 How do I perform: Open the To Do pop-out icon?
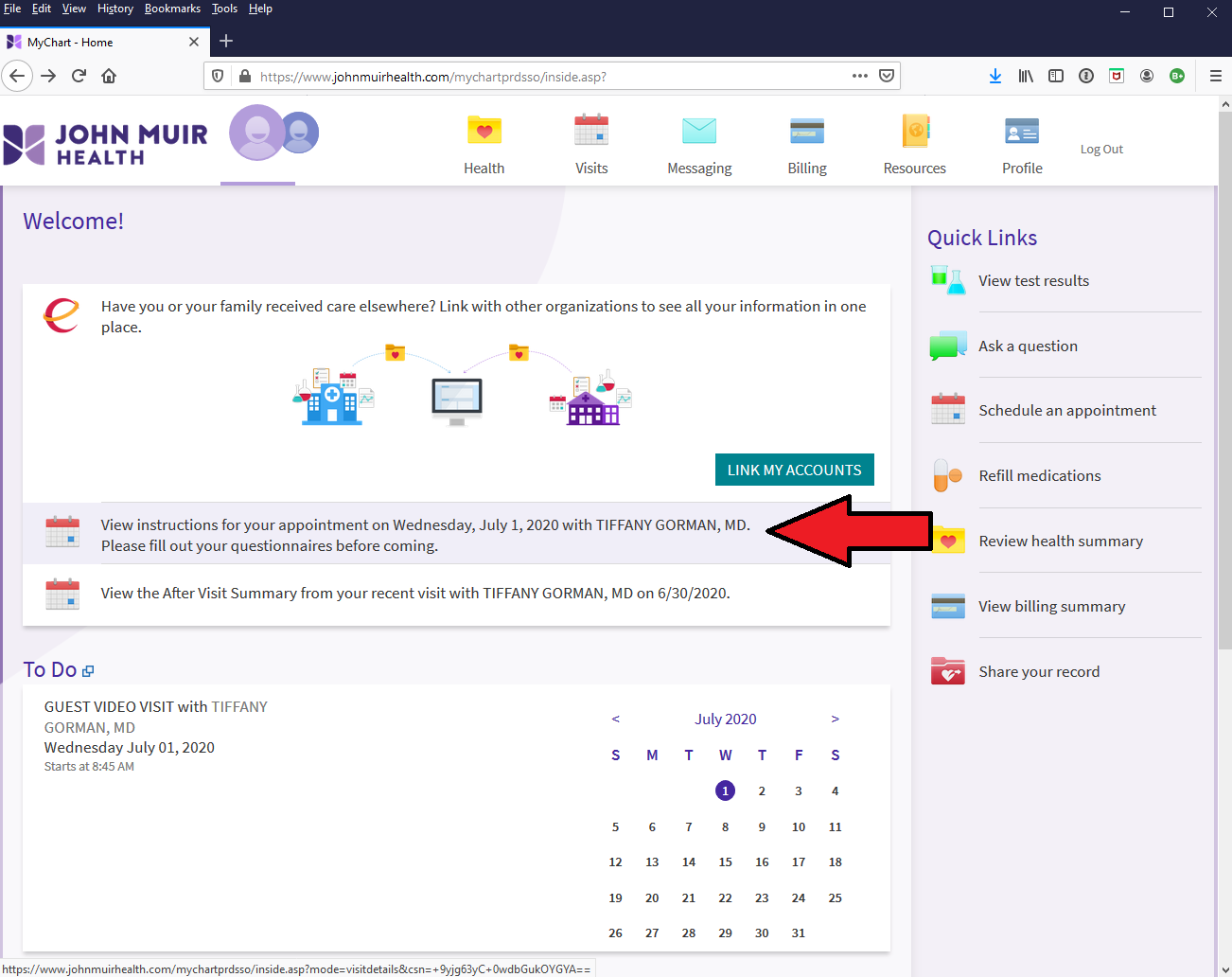pos(88,671)
